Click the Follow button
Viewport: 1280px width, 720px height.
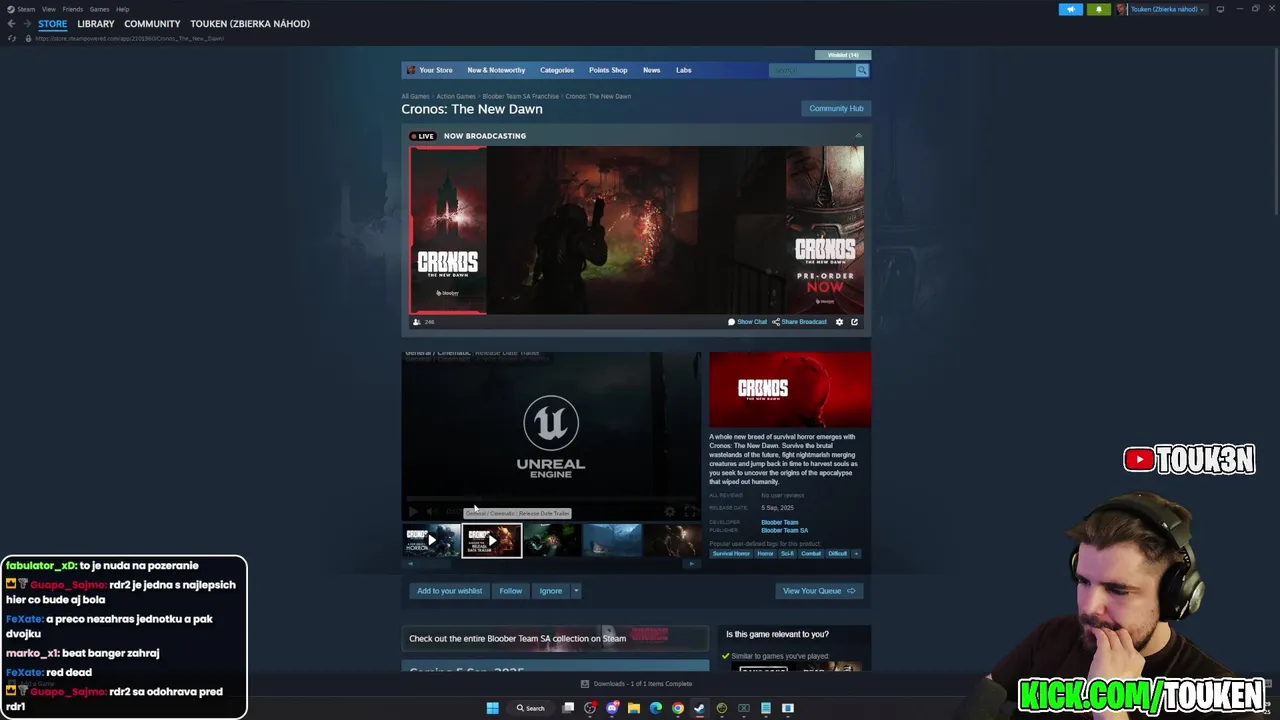tap(510, 591)
